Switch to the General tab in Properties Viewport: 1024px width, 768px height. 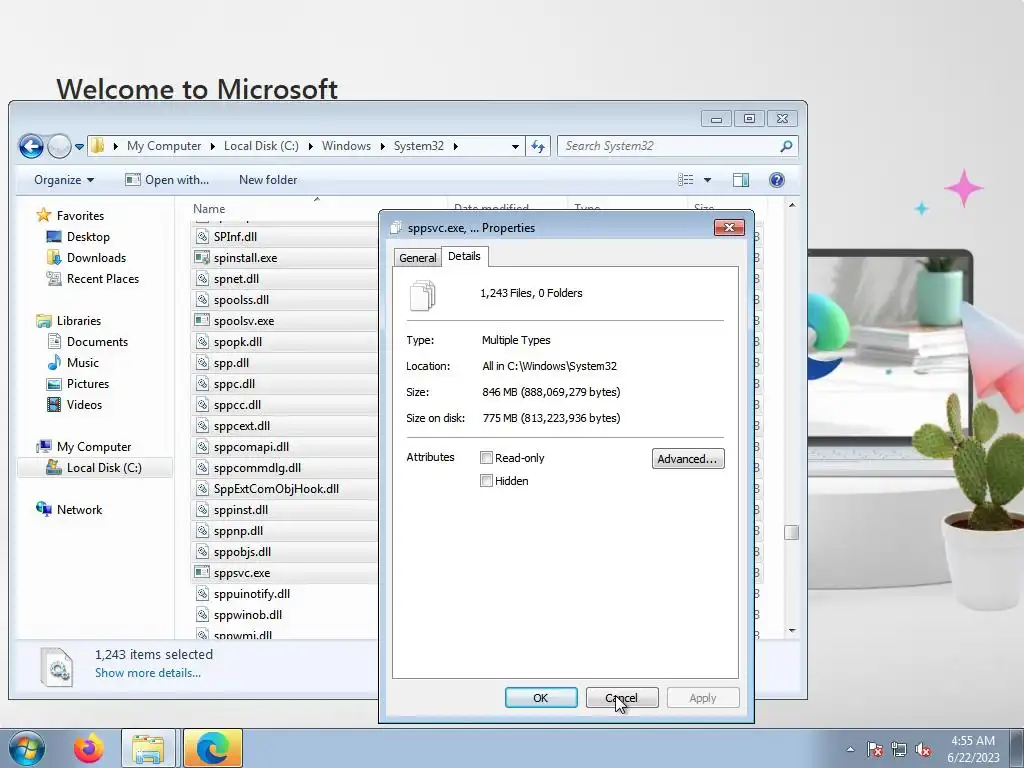click(x=417, y=257)
